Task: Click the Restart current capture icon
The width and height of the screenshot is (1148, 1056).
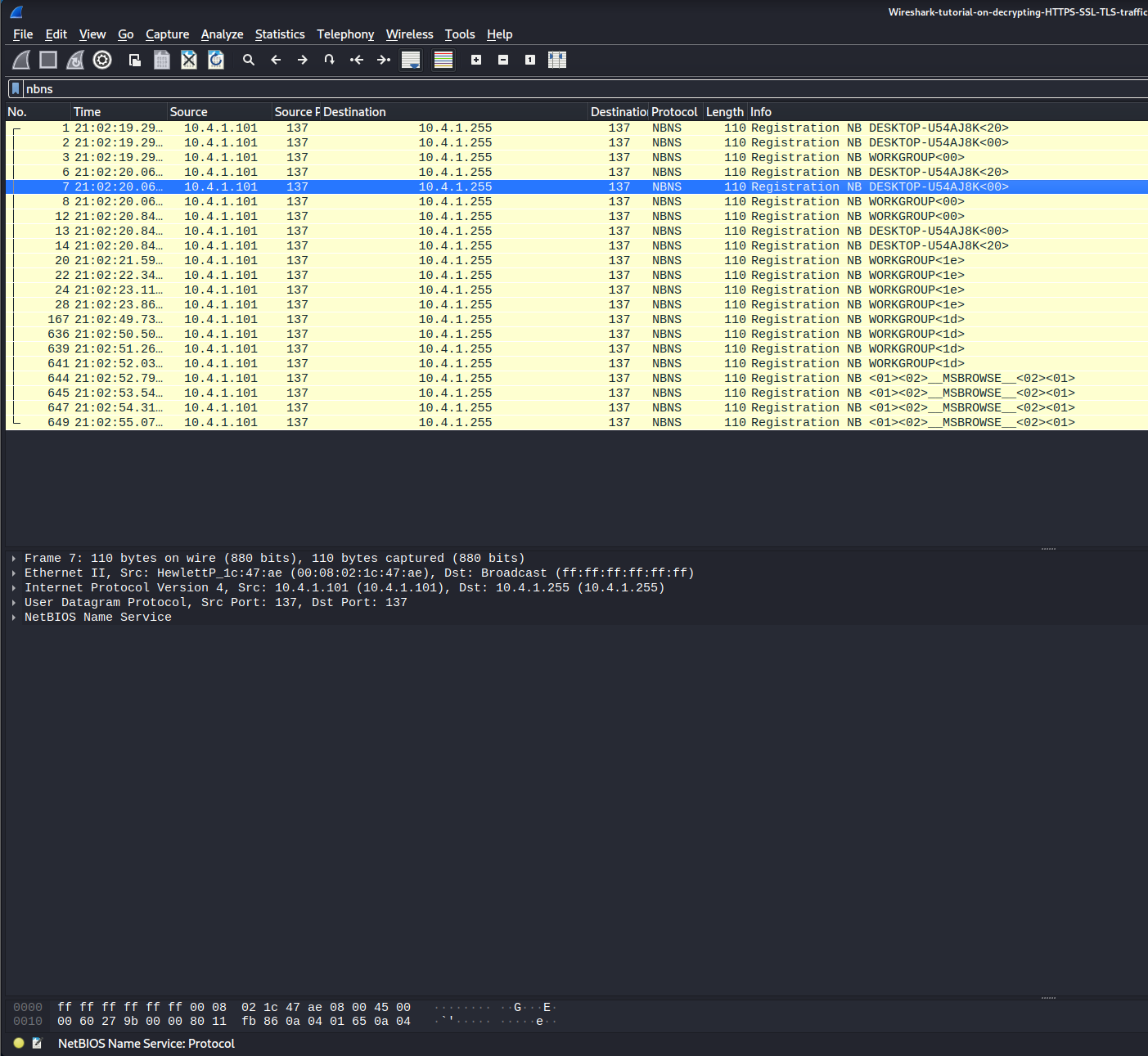Action: [75, 60]
